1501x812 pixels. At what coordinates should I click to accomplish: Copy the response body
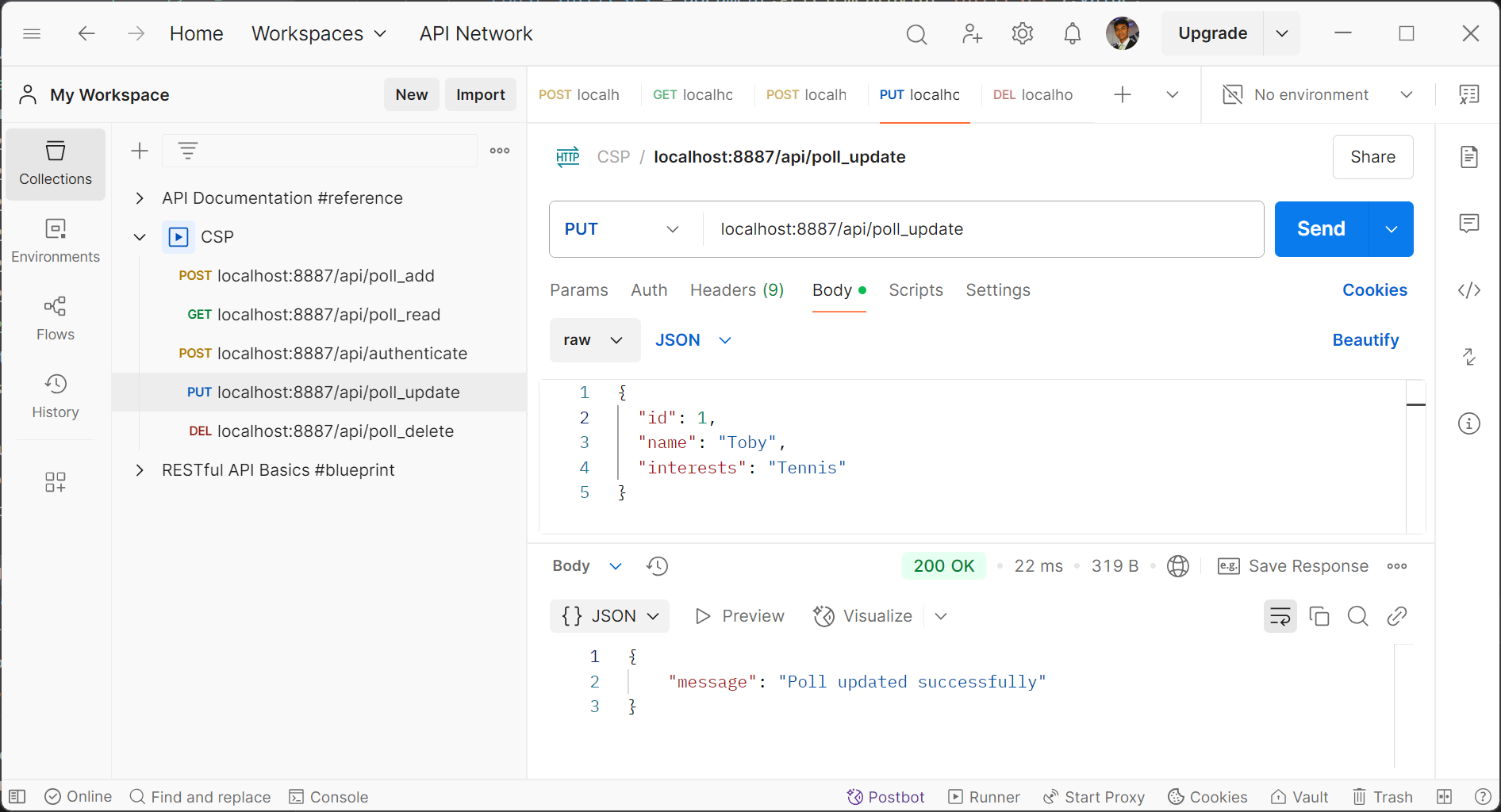(1319, 616)
